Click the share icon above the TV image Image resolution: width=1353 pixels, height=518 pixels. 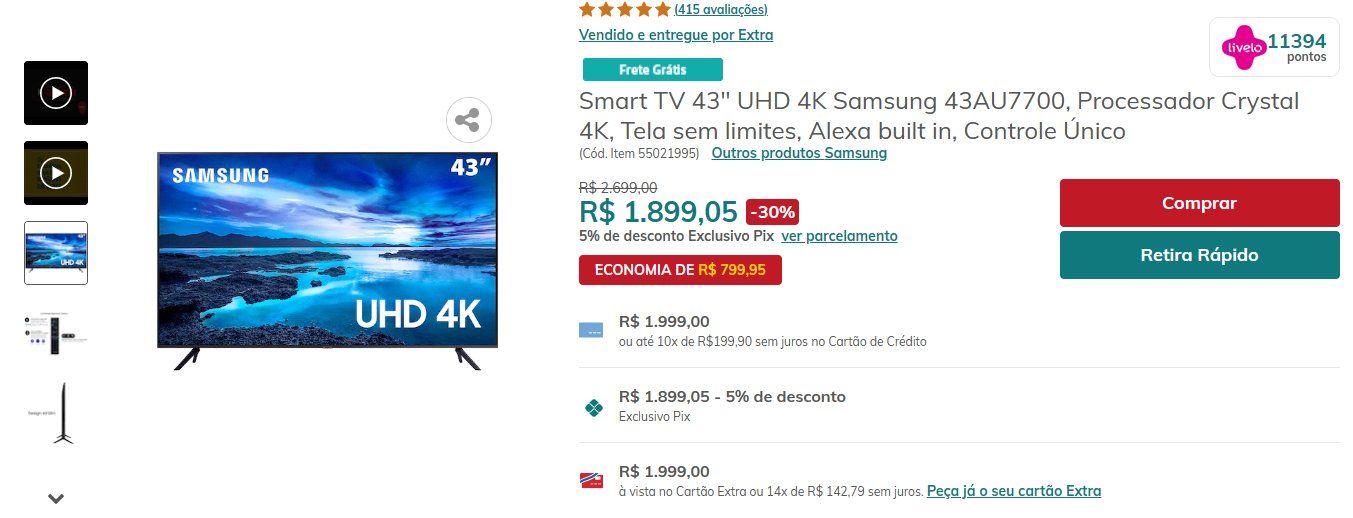point(468,121)
